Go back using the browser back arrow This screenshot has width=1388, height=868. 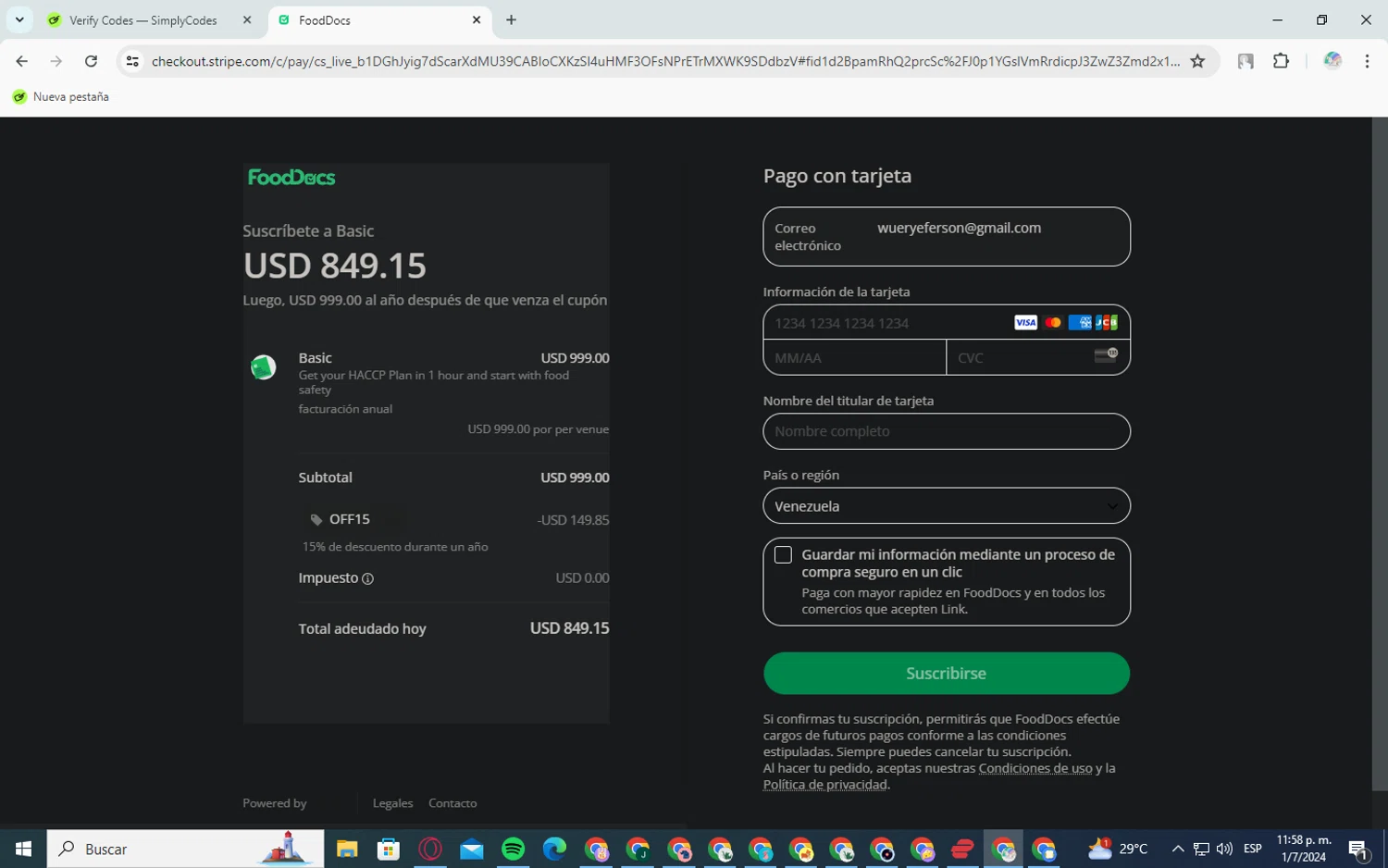[x=21, y=61]
